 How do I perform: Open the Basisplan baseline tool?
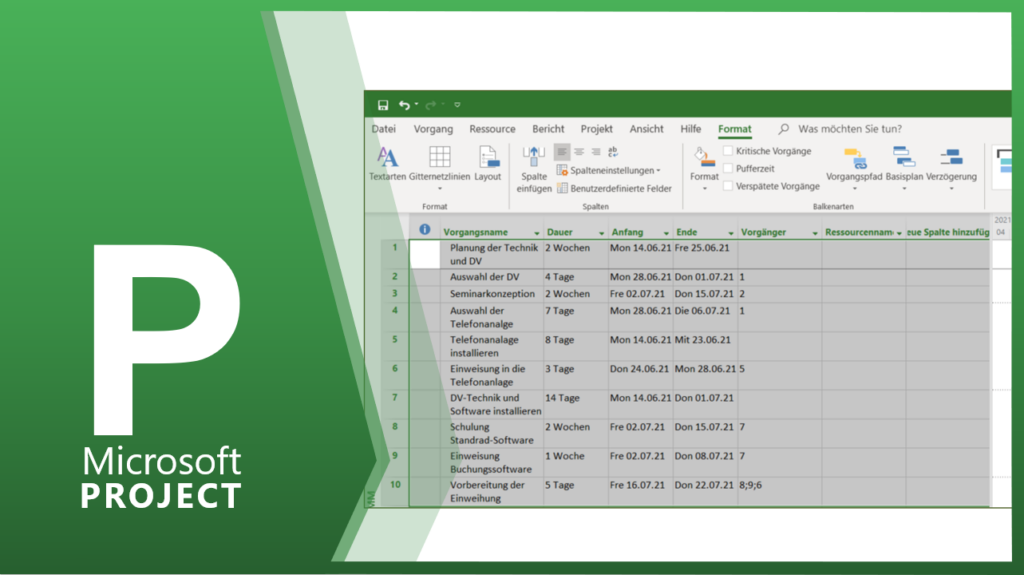[x=904, y=169]
